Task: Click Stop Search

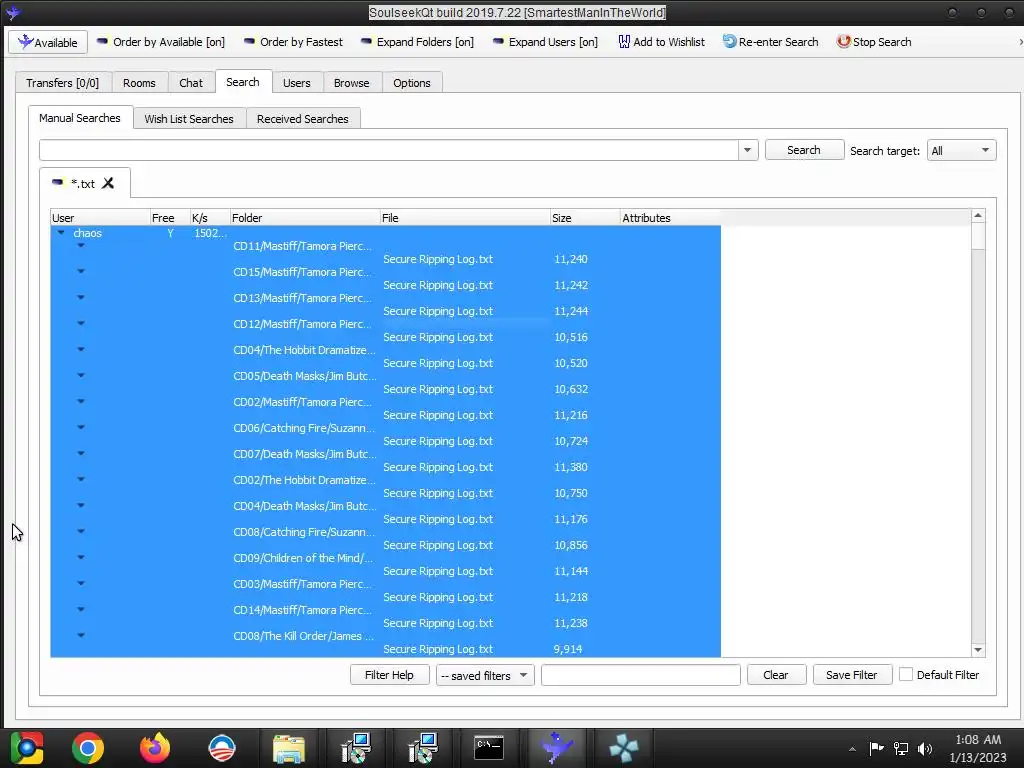Action: [x=874, y=42]
